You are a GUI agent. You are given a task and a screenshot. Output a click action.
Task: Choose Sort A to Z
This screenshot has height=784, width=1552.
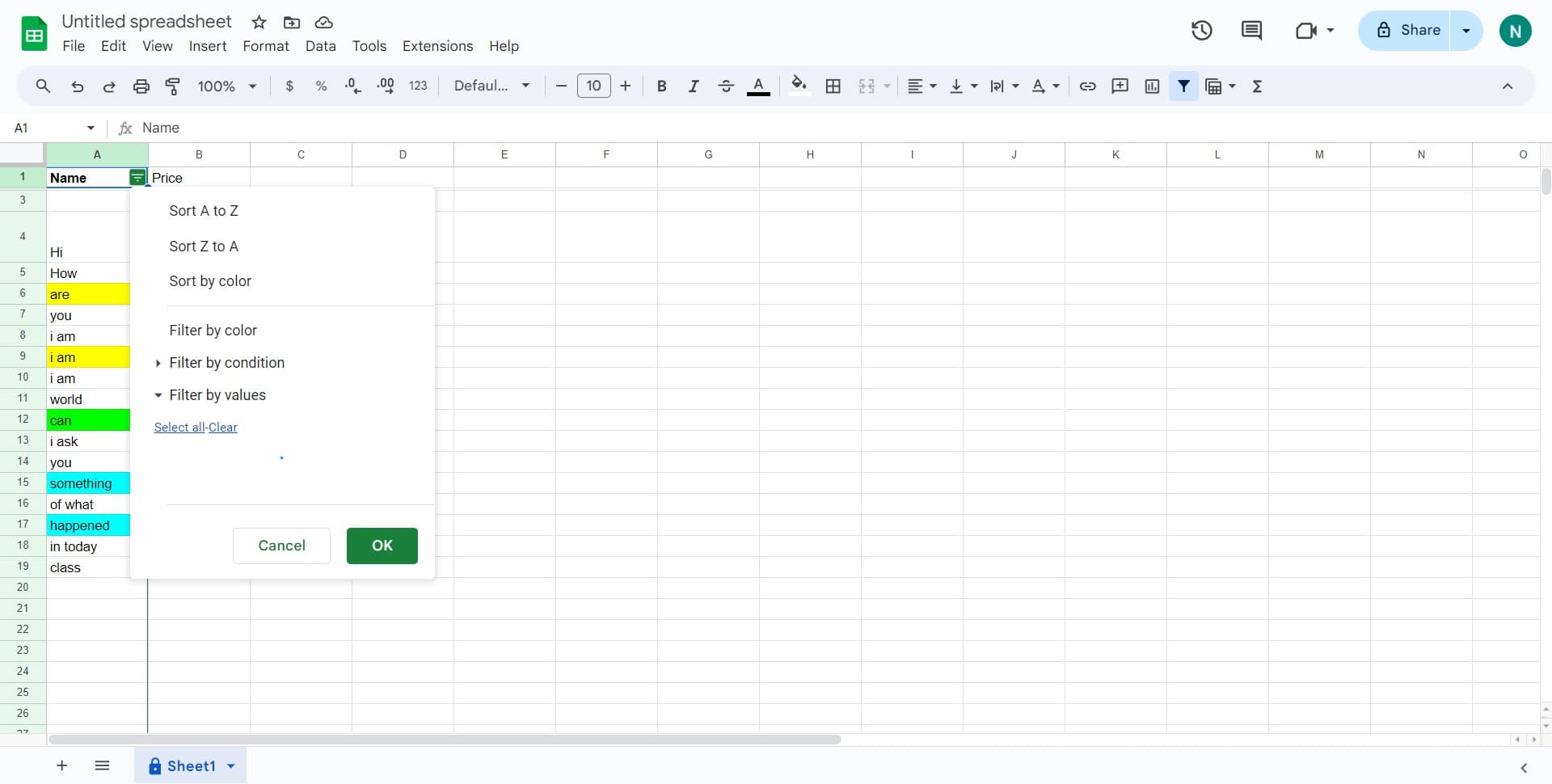204,210
